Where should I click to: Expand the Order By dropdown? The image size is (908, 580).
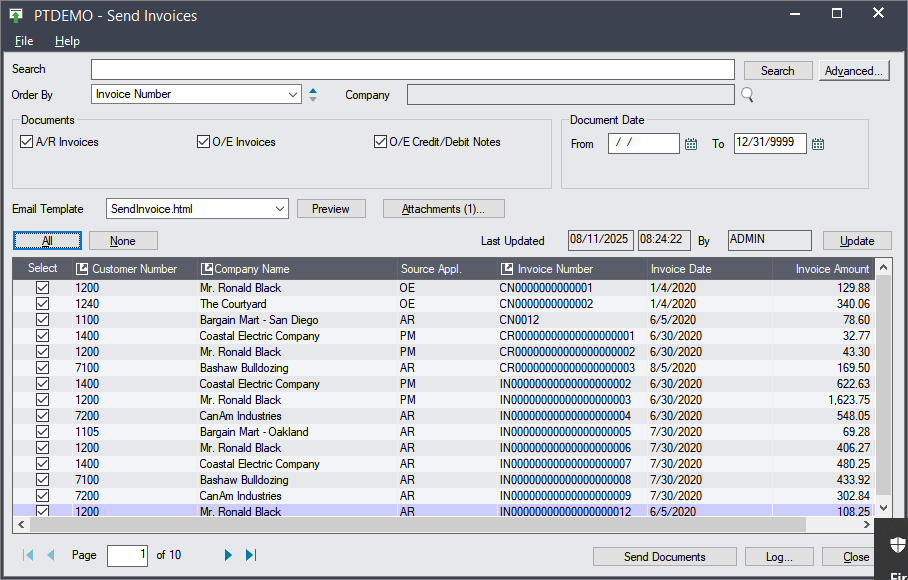(x=293, y=95)
